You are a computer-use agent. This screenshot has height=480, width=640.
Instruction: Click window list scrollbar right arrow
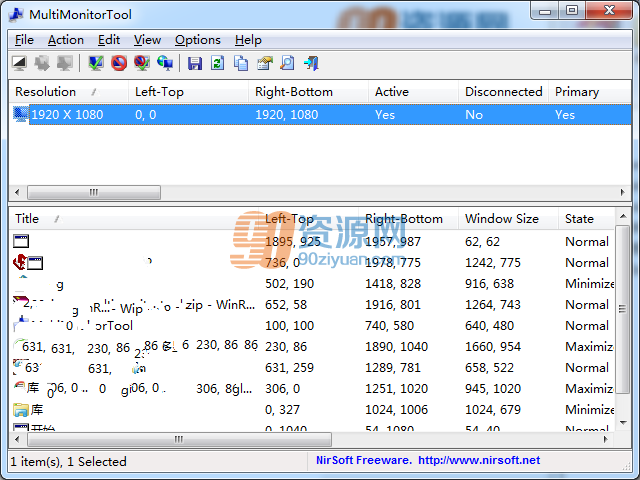(x=606, y=440)
